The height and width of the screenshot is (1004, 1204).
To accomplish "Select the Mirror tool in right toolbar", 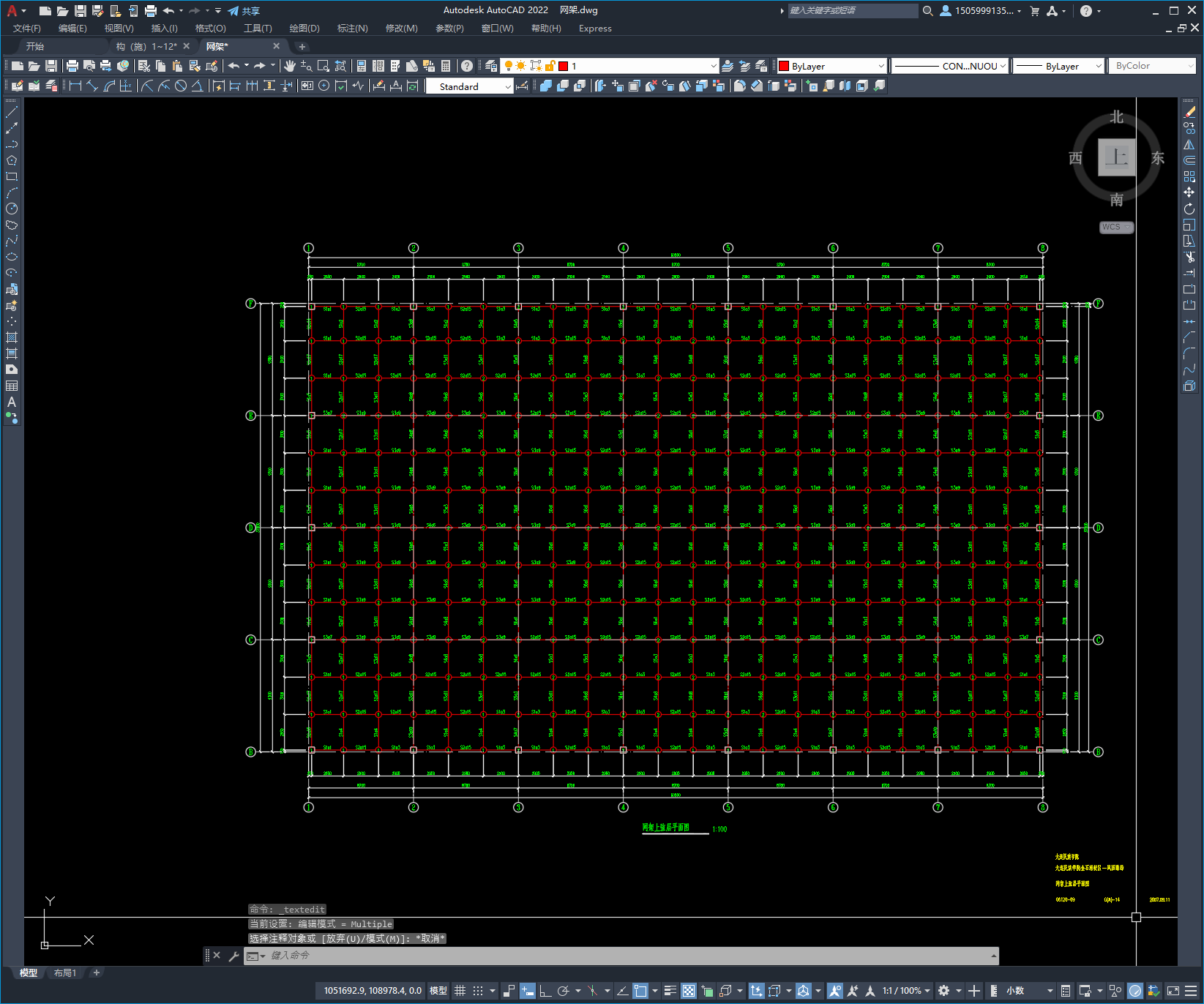I will pyautogui.click(x=1189, y=144).
